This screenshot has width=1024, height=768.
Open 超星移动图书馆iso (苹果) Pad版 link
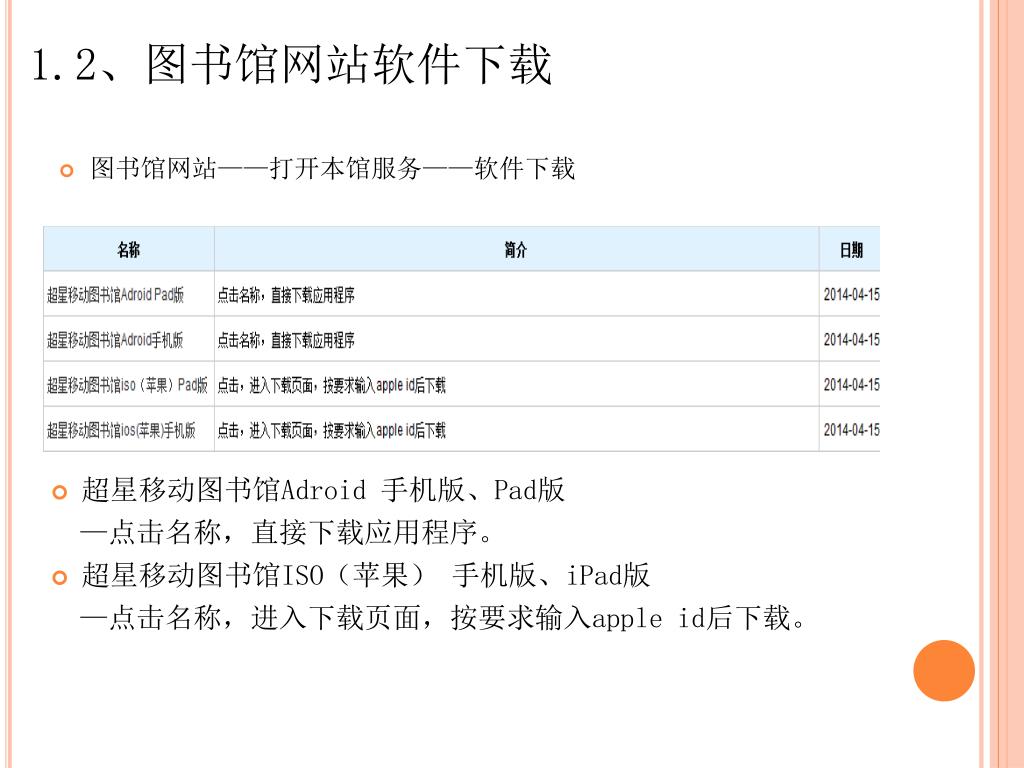pyautogui.click(x=127, y=385)
